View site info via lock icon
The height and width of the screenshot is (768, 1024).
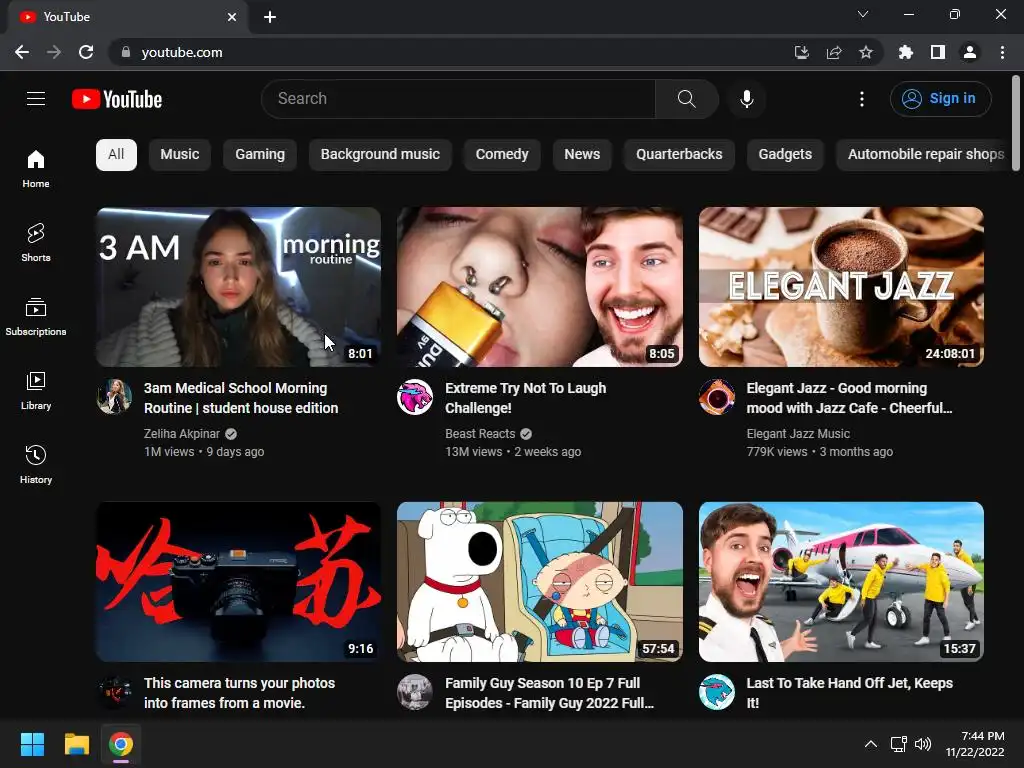pos(126,52)
